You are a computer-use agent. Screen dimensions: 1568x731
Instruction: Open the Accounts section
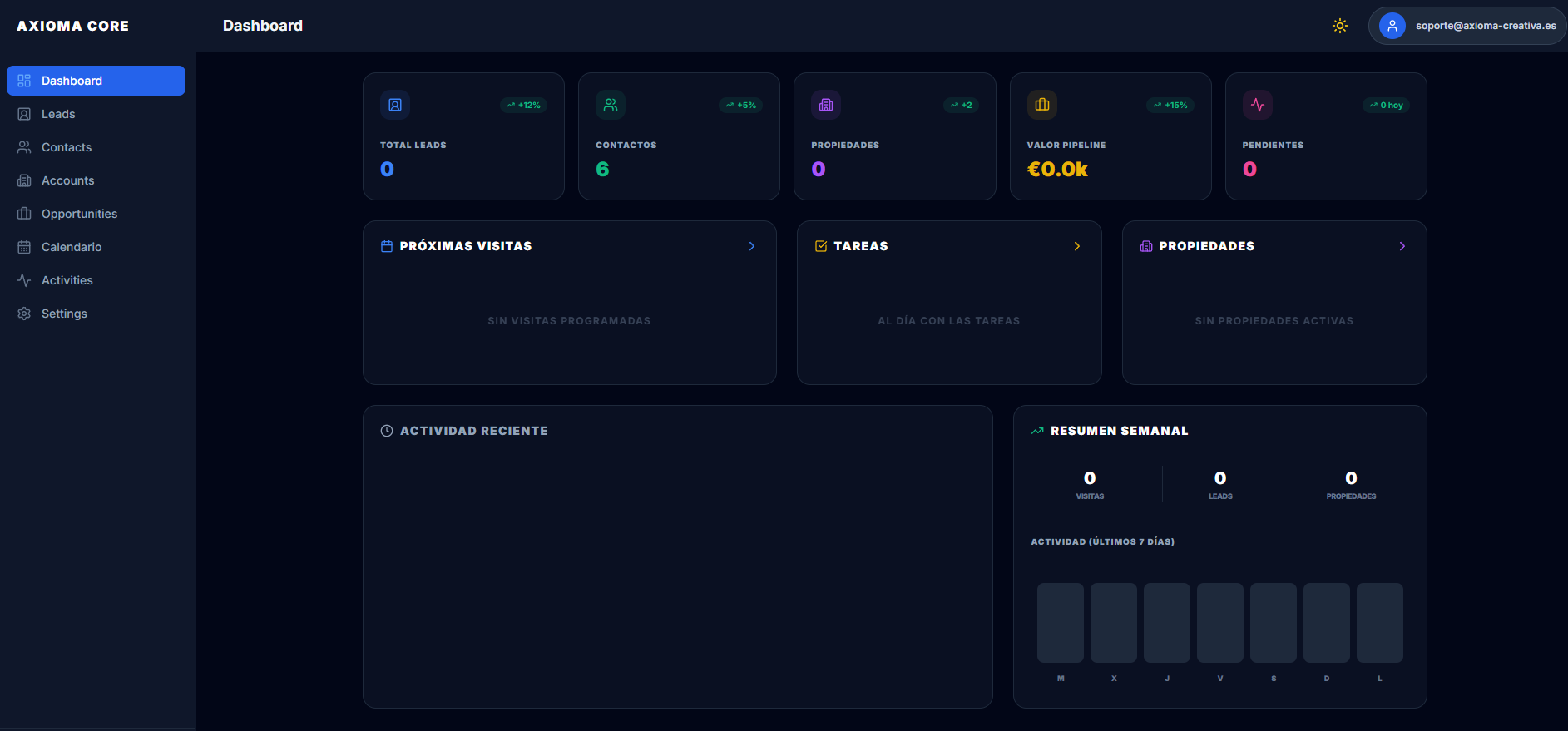coord(96,180)
